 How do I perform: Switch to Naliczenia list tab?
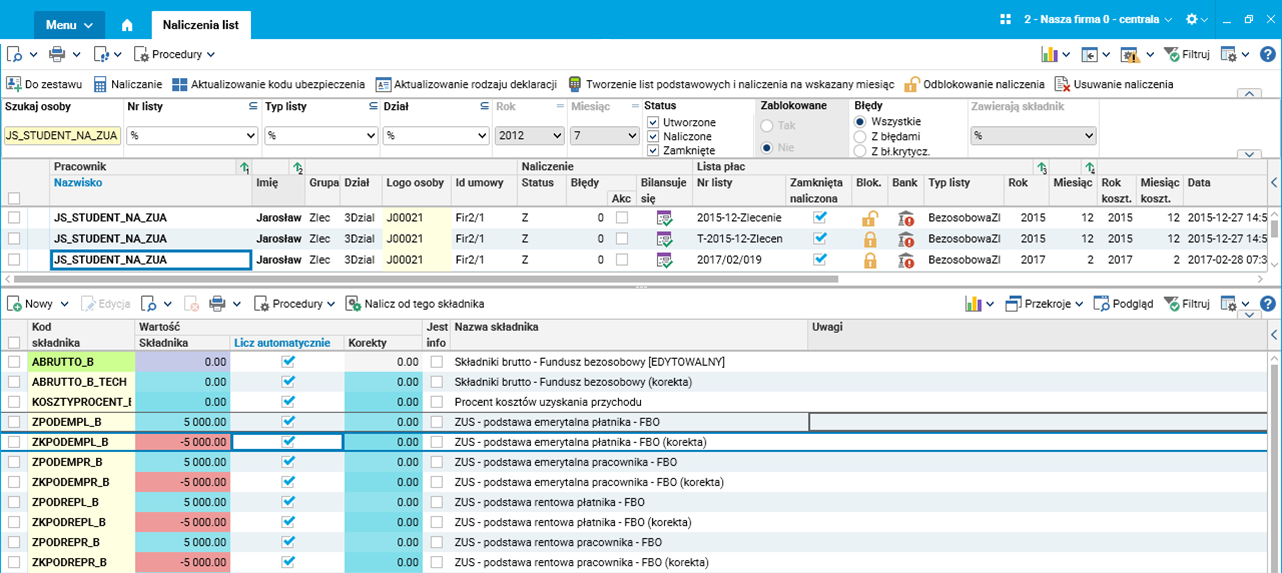(x=200, y=24)
